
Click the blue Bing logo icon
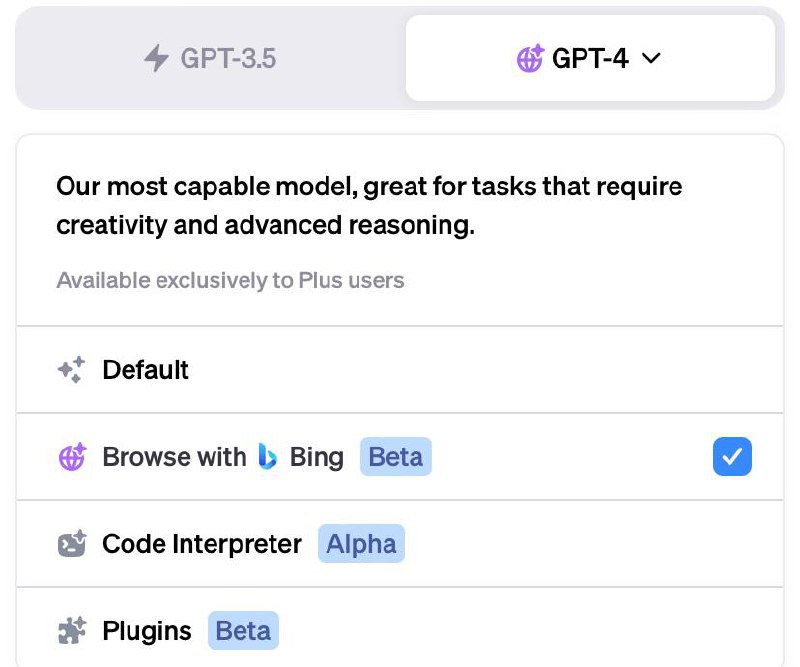pos(268,457)
